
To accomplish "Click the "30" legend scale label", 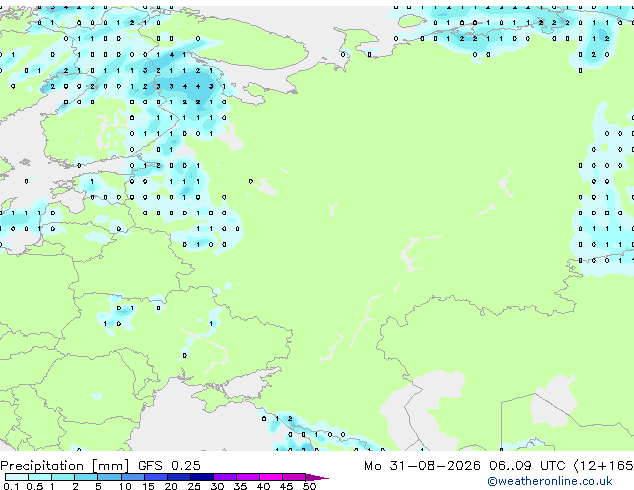I will click(217, 486).
